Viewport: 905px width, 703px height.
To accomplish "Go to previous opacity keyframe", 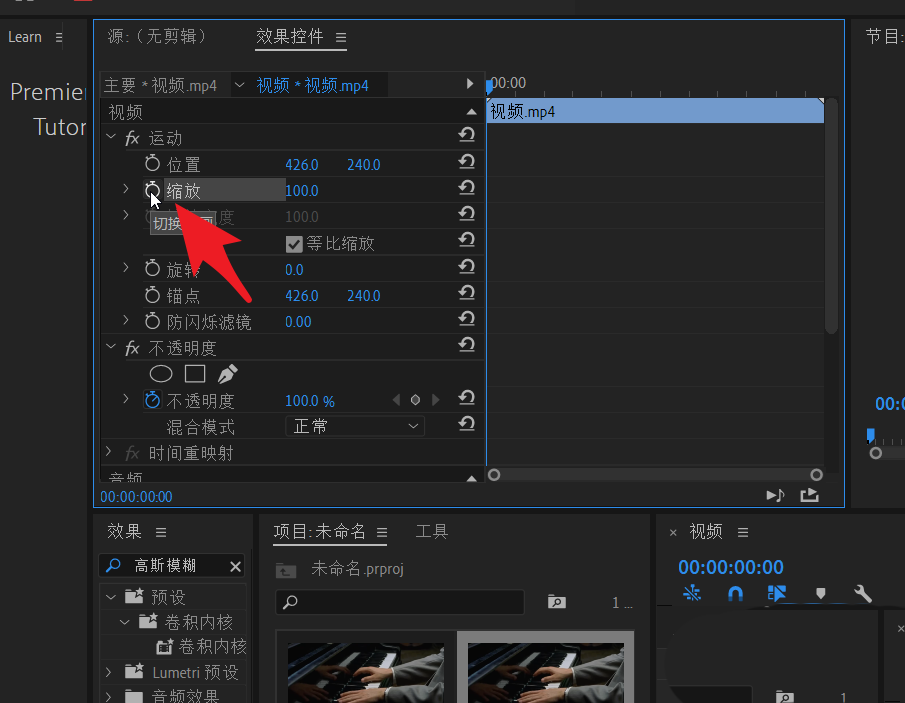I will pos(396,400).
